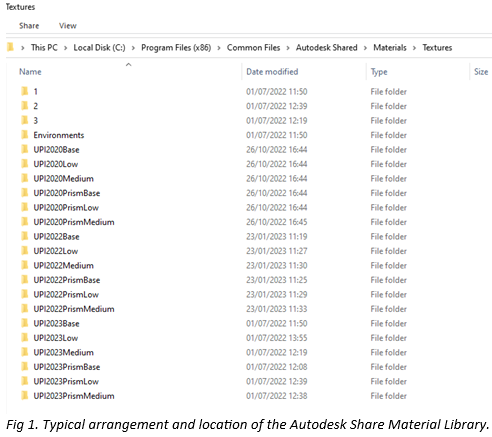Expand chevron after Common Files breadcrumb
492x437 pixels.
pos(288,48)
